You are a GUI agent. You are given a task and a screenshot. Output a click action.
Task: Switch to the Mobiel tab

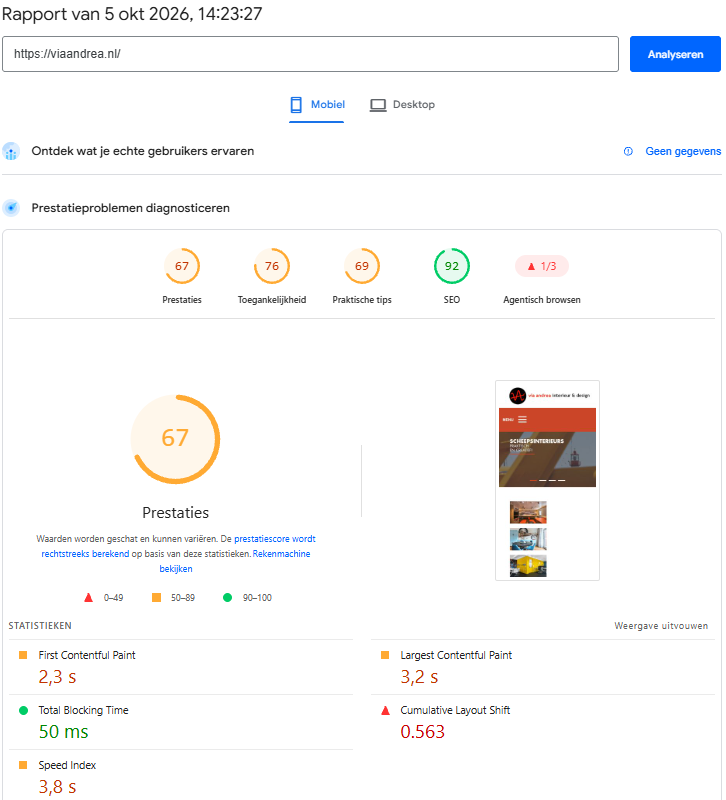[x=317, y=105]
